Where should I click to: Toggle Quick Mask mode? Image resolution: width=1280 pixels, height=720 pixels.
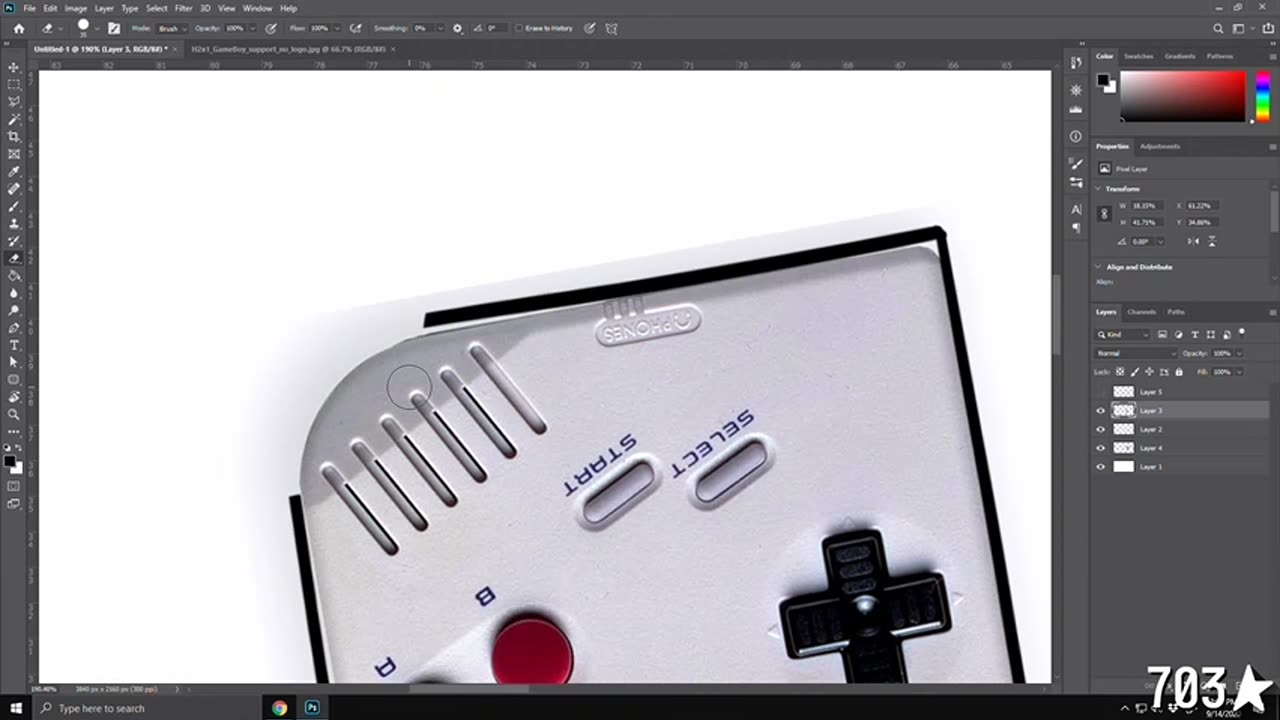(14, 486)
